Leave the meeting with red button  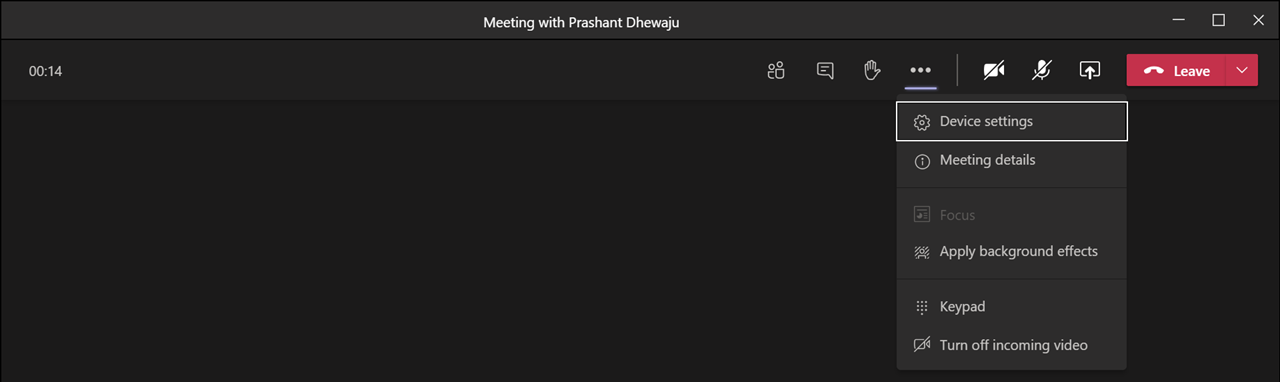point(1176,70)
